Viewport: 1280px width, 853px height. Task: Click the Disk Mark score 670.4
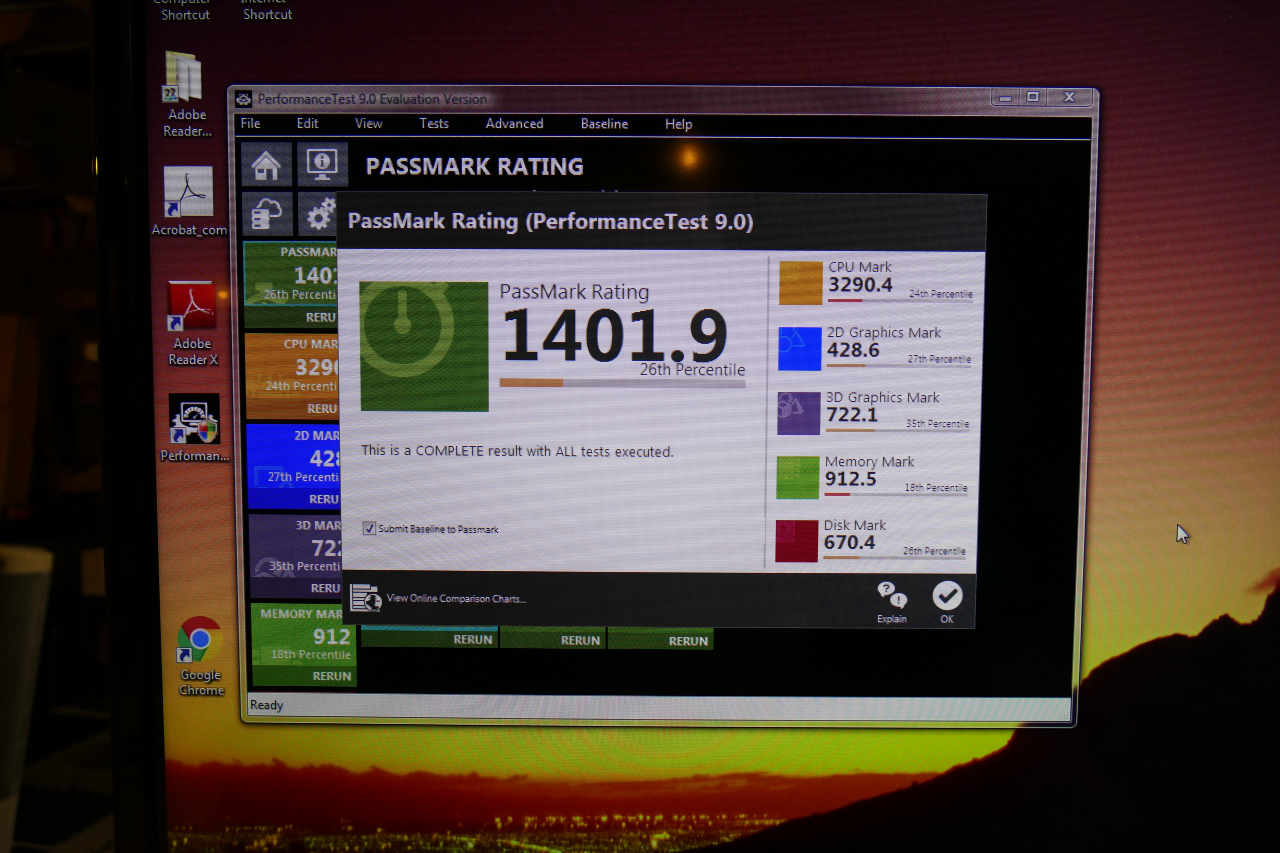(849, 543)
